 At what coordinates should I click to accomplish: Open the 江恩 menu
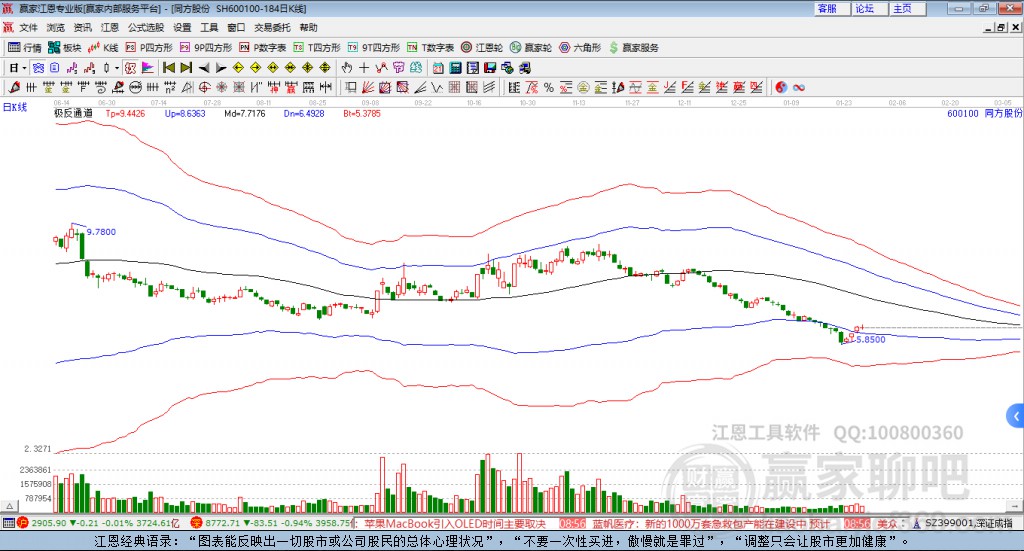[x=109, y=28]
